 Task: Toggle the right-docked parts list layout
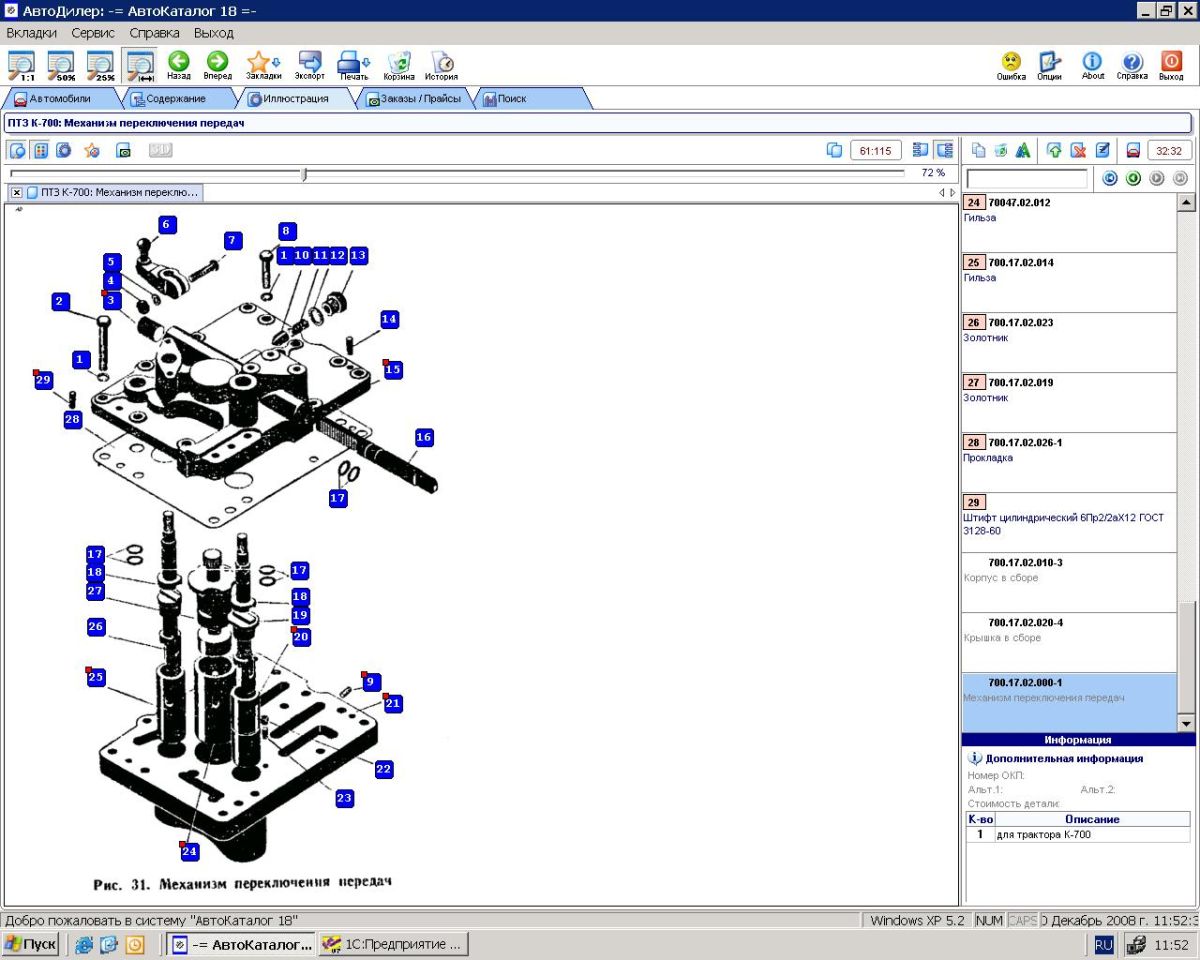tap(944, 150)
